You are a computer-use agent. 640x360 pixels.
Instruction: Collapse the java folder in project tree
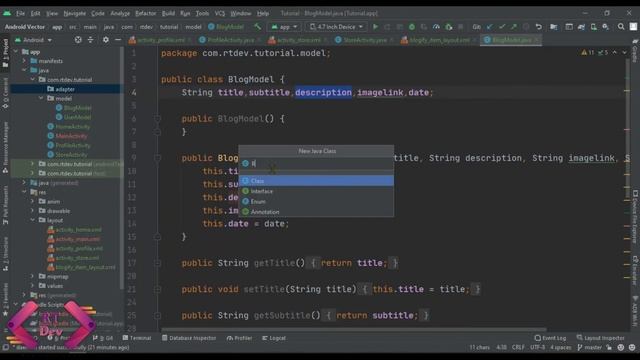24,70
